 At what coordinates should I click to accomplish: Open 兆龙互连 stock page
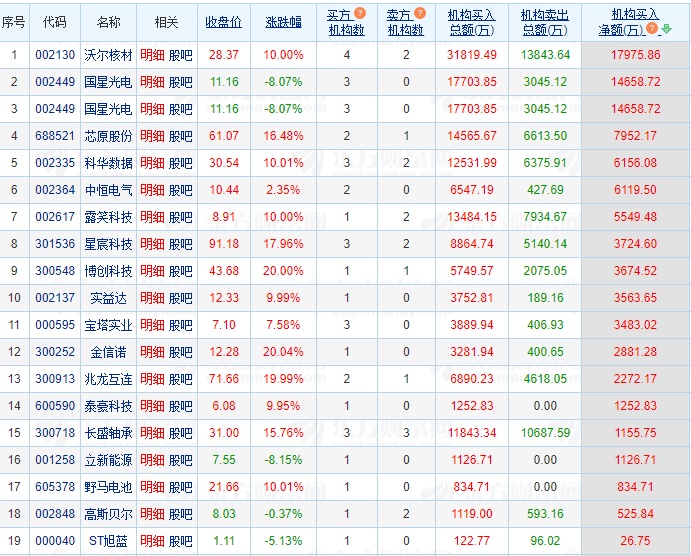[108, 379]
